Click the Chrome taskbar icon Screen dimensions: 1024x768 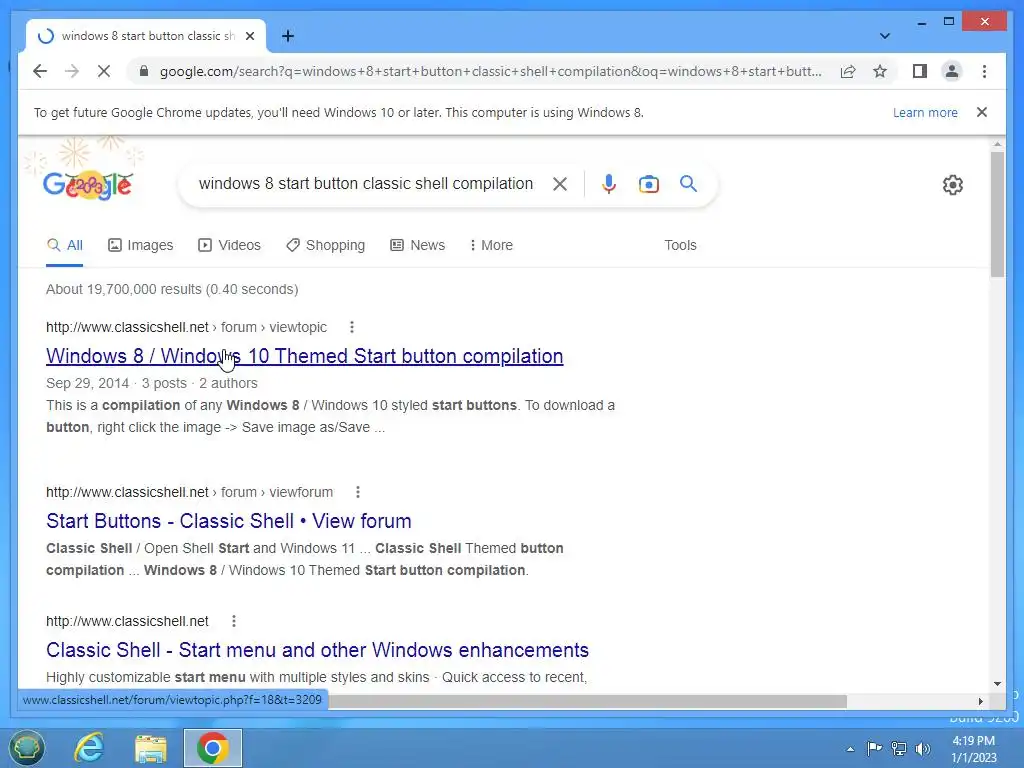click(x=212, y=748)
